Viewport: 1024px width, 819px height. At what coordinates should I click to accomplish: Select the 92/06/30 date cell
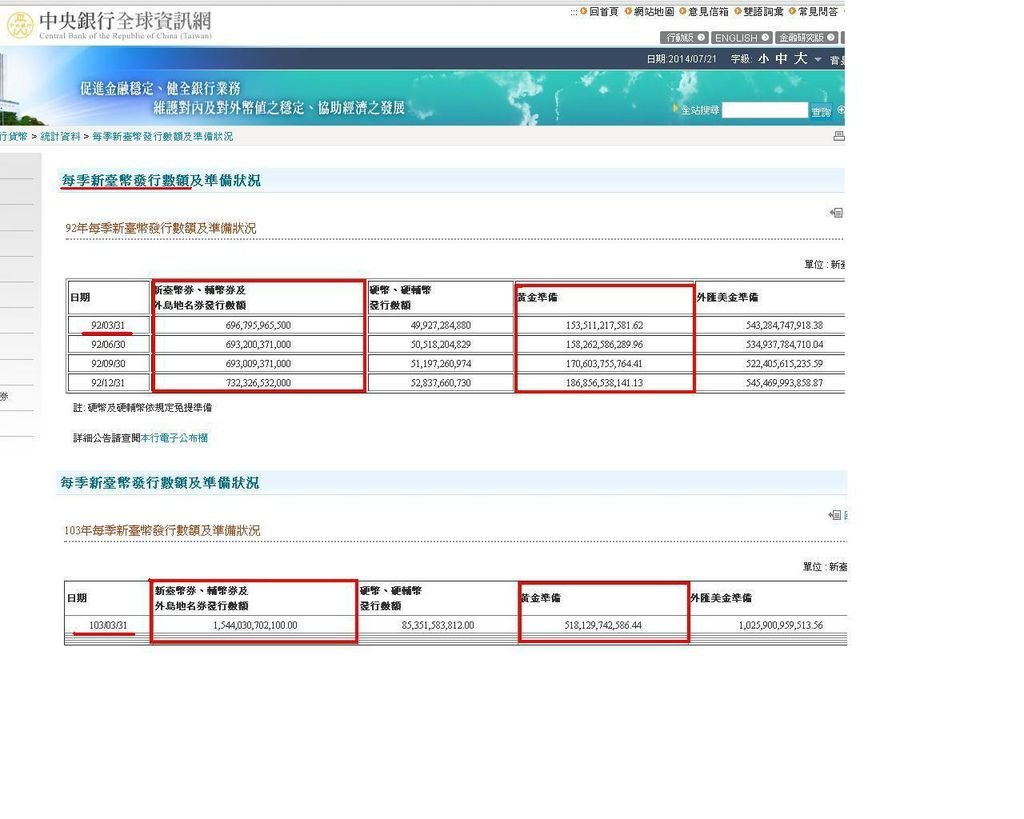tap(108, 344)
